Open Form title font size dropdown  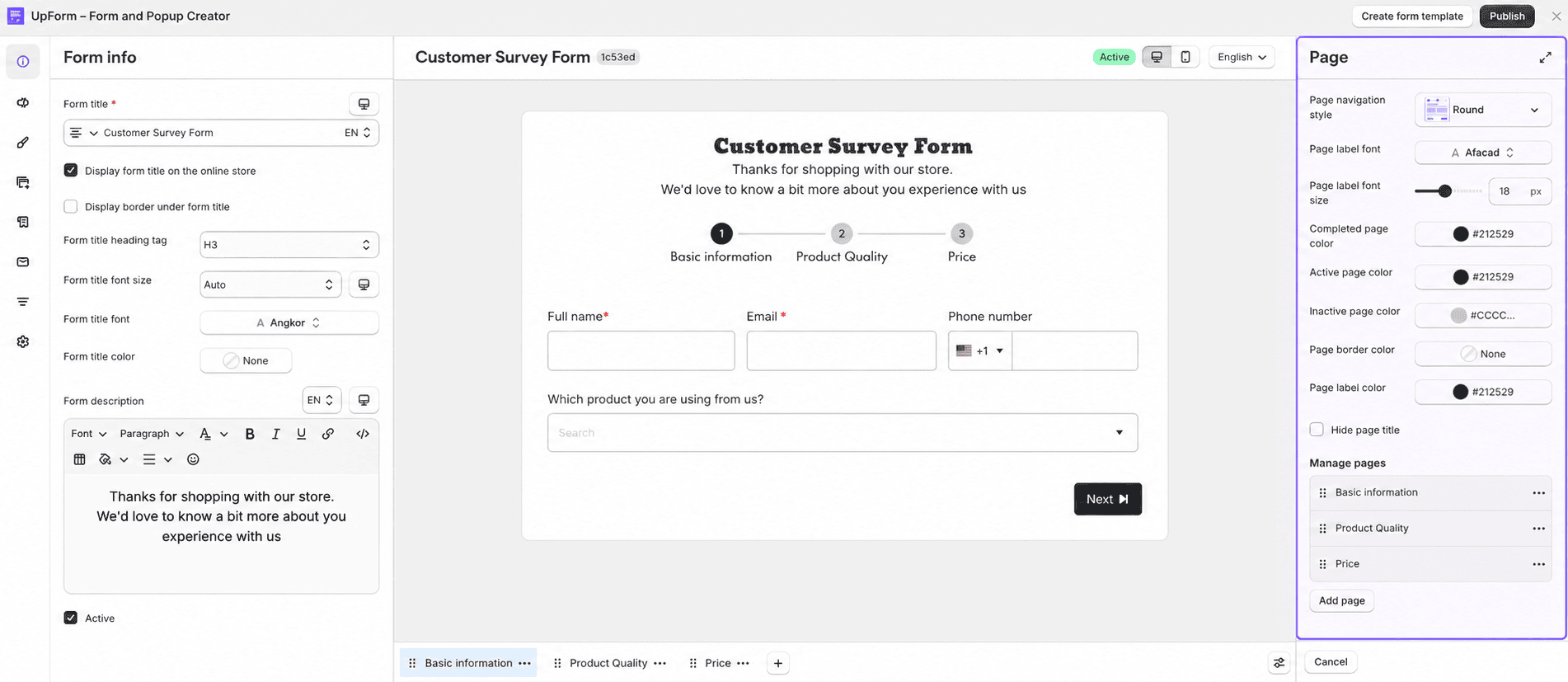click(270, 285)
